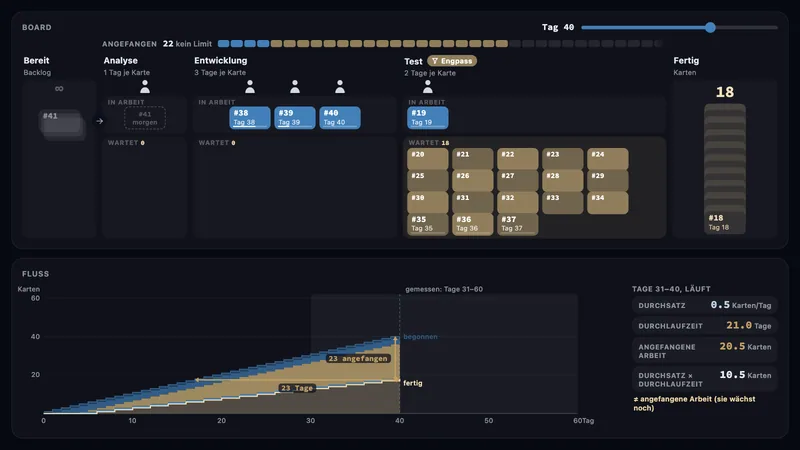The width and height of the screenshot is (800, 450).
Task: Click the DURCHSATZ × DURCHLAUFZEIT 10.5 metric
Action: pyautogui.click(x=705, y=379)
